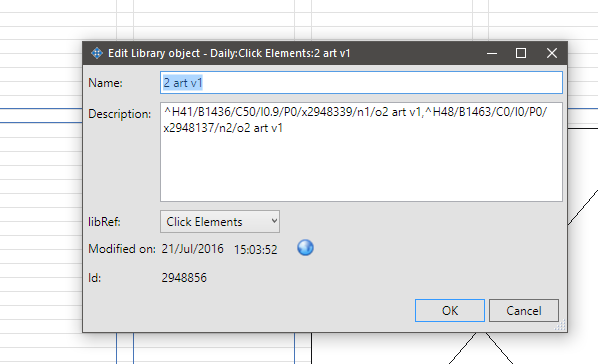Image resolution: width=598 pixels, height=364 pixels.
Task: Click the 'libRef:' label
Action: coord(104,222)
